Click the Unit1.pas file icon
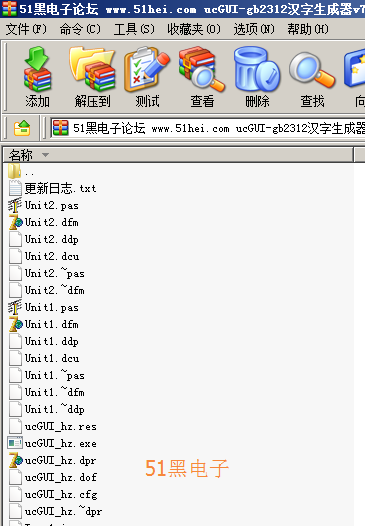Image resolution: width=365 pixels, height=526 pixels. 15,307
